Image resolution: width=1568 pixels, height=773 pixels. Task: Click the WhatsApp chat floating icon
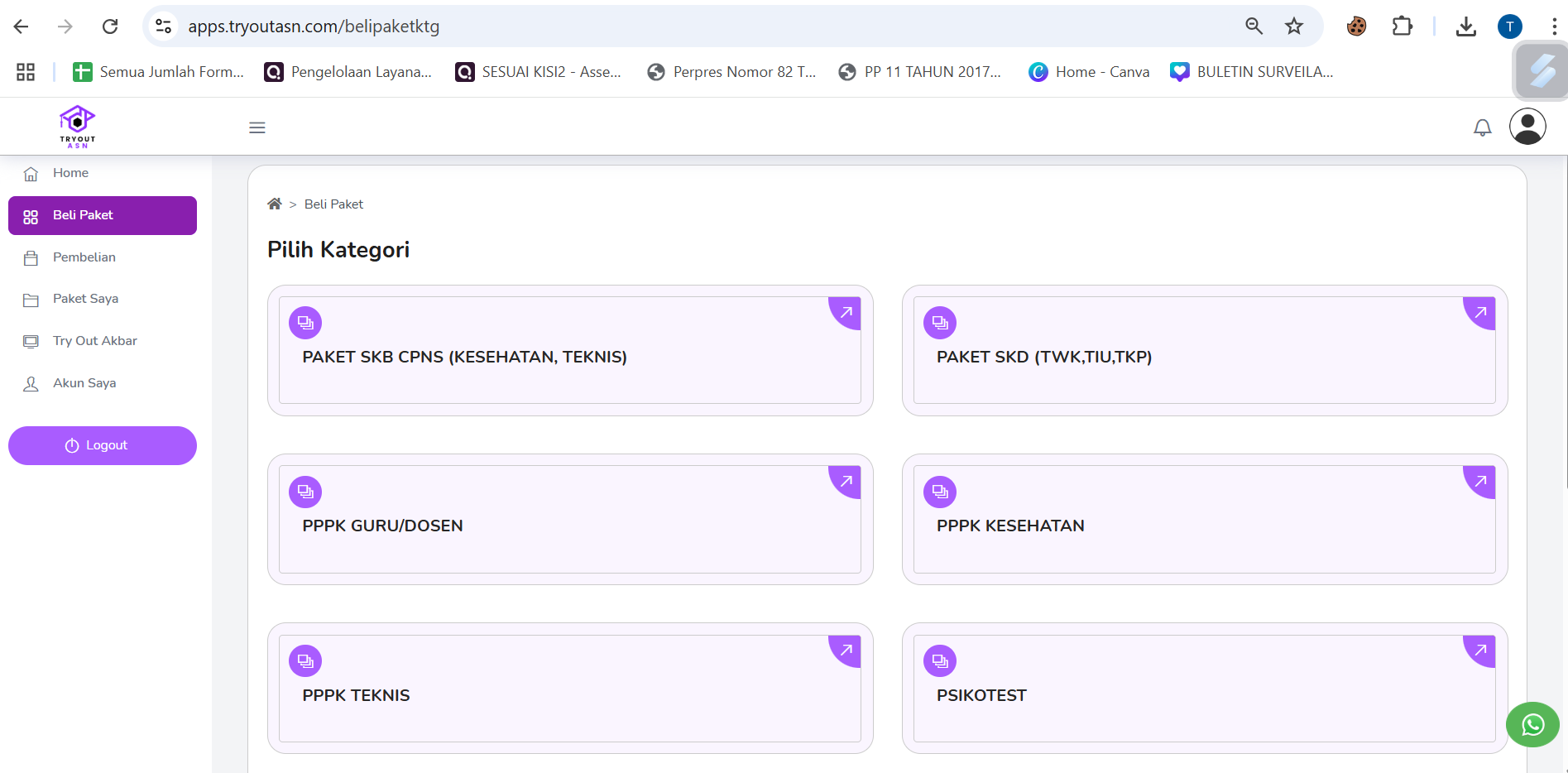click(x=1532, y=725)
